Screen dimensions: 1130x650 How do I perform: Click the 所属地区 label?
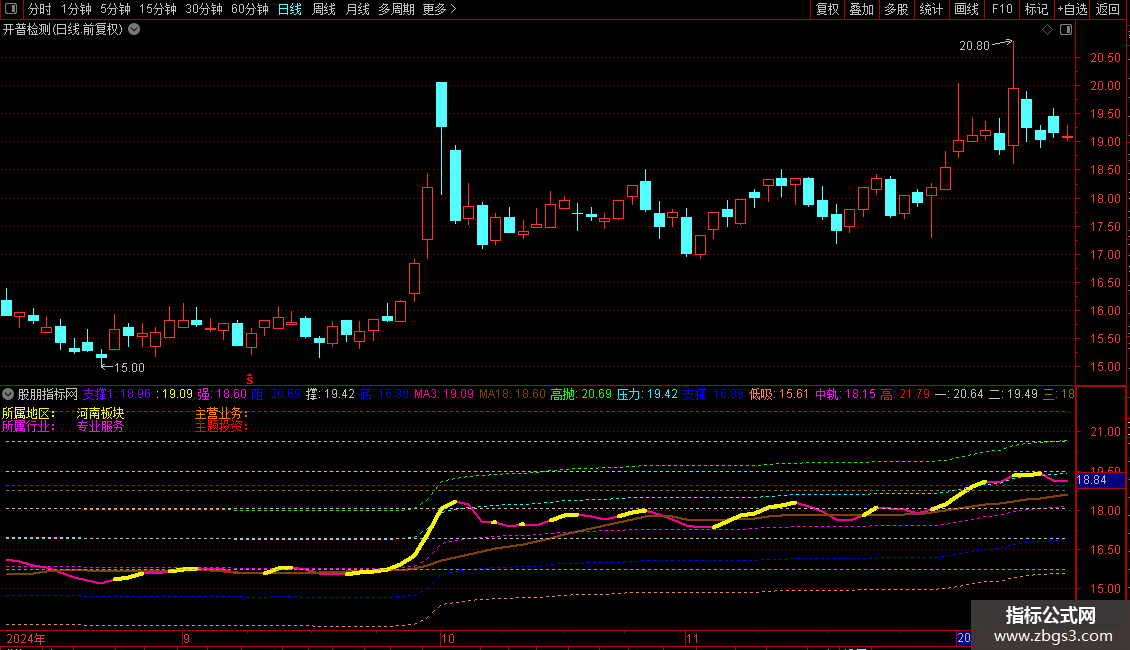(29, 413)
